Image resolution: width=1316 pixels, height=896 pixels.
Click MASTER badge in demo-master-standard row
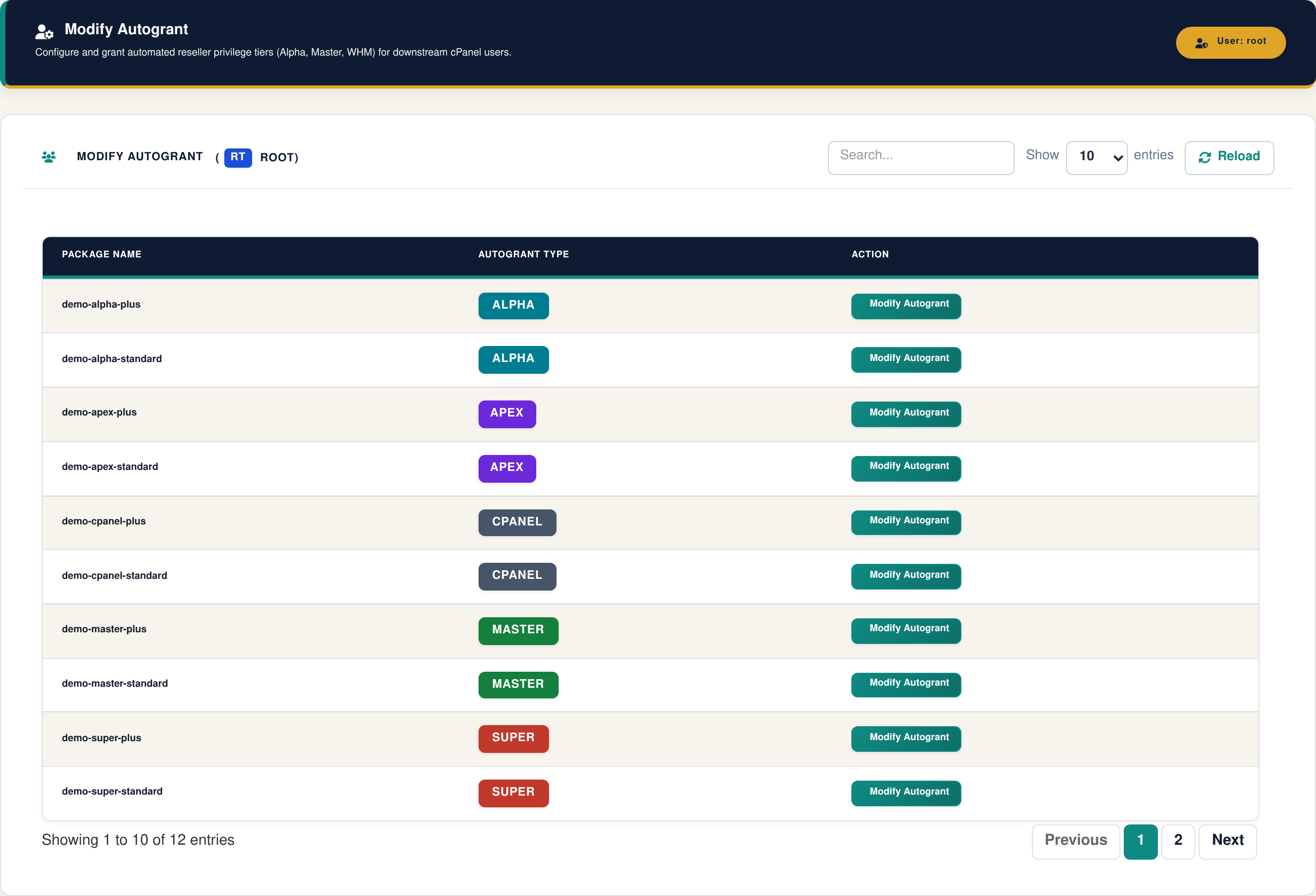(518, 685)
